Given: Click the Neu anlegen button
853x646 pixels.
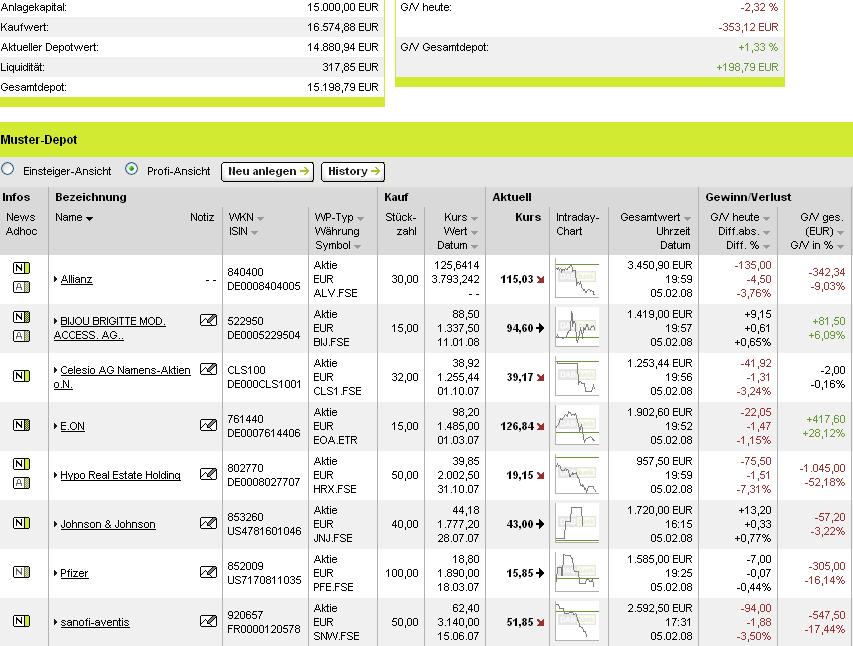Looking at the screenshot, I should tap(267, 171).
